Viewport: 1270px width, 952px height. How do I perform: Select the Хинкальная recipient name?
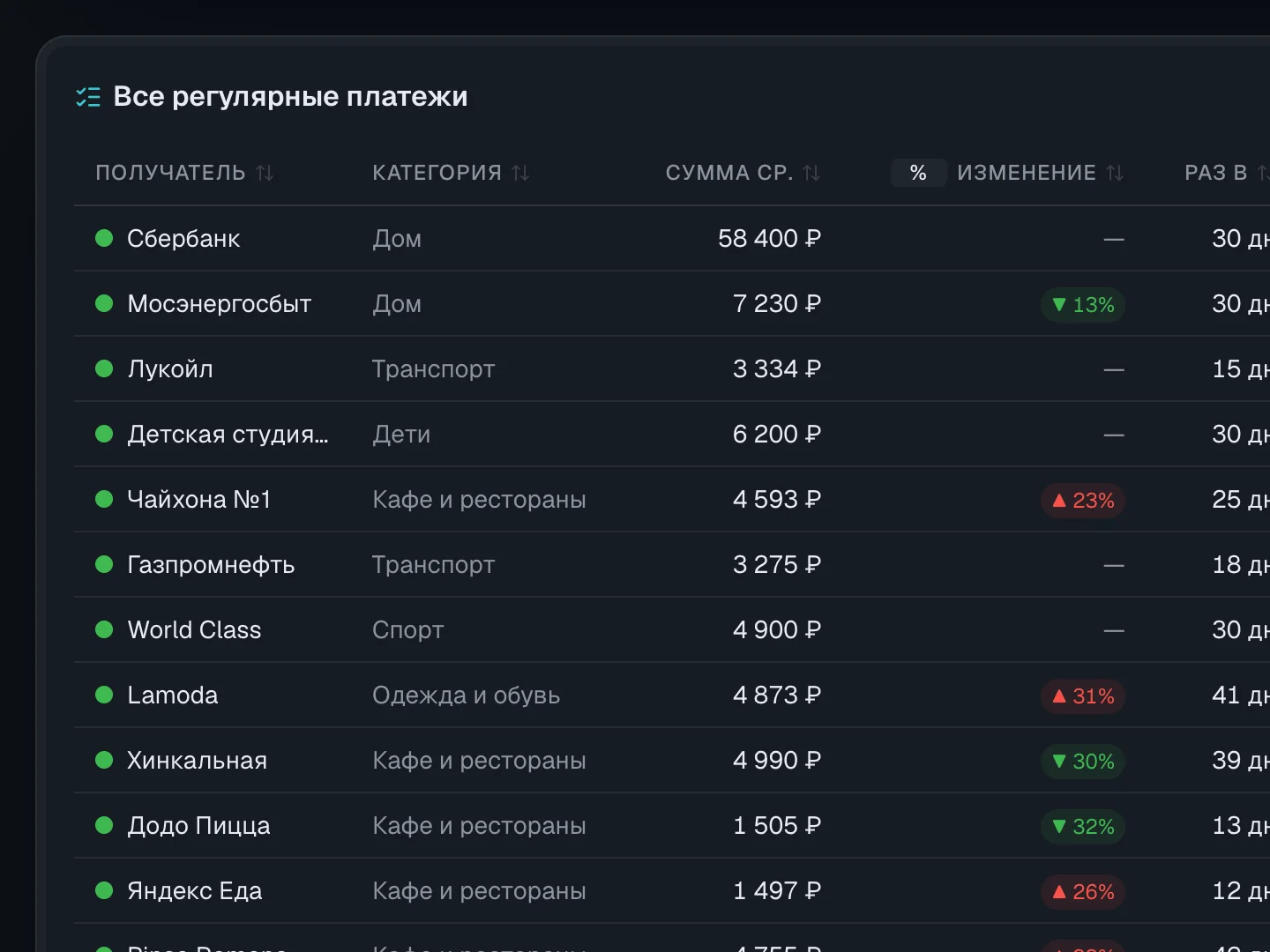[x=198, y=760]
